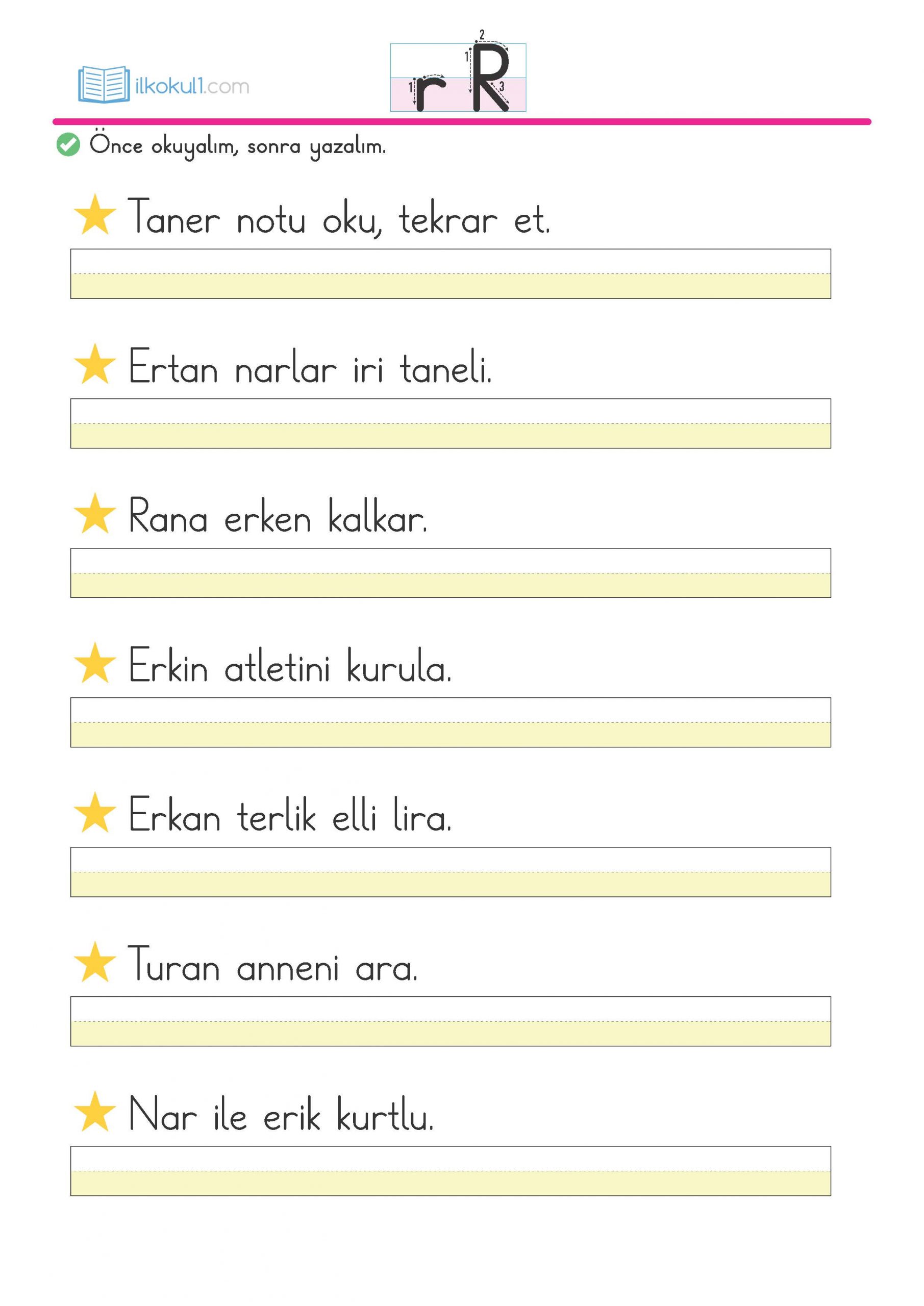Click the uppercase R stroke guide
The image size is (924, 1306).
click(x=490, y=78)
